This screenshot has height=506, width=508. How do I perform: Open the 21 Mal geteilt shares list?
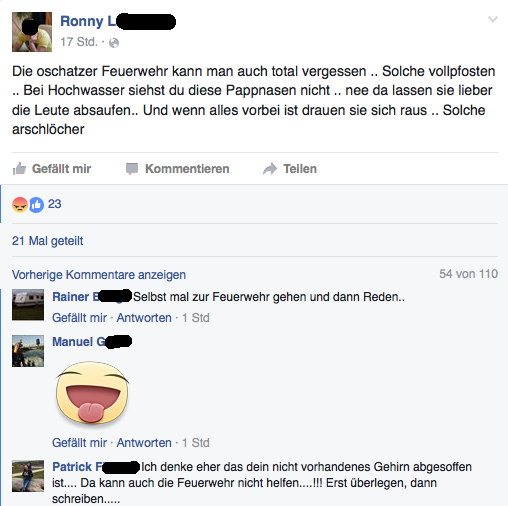tap(47, 241)
